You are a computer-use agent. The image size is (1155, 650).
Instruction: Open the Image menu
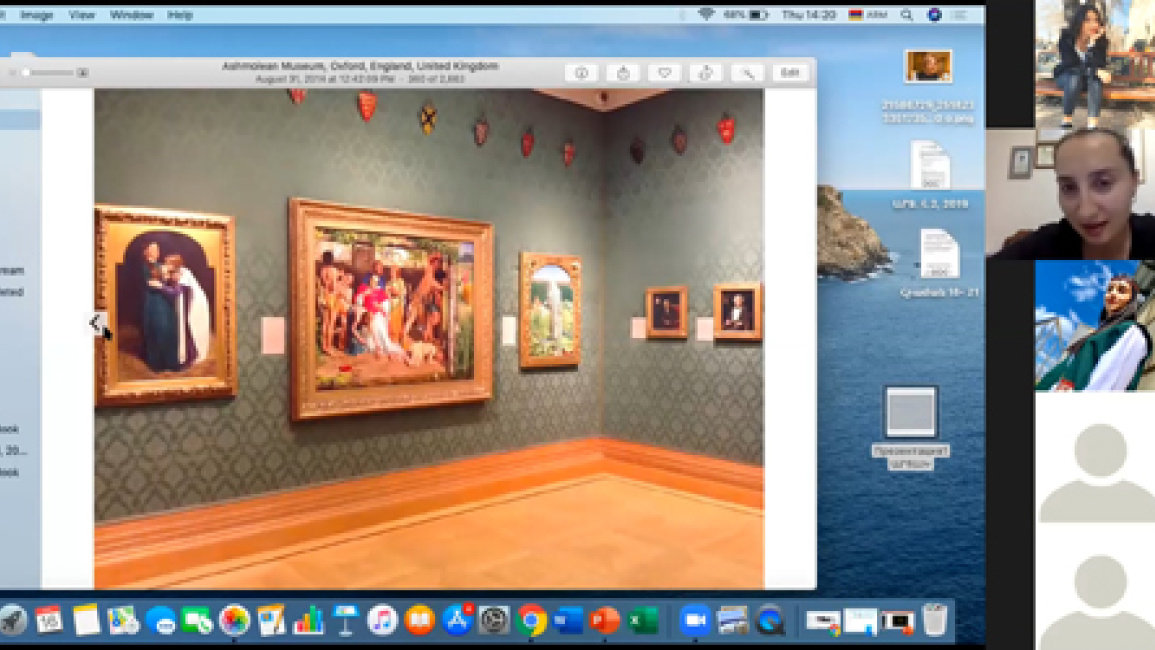click(36, 15)
